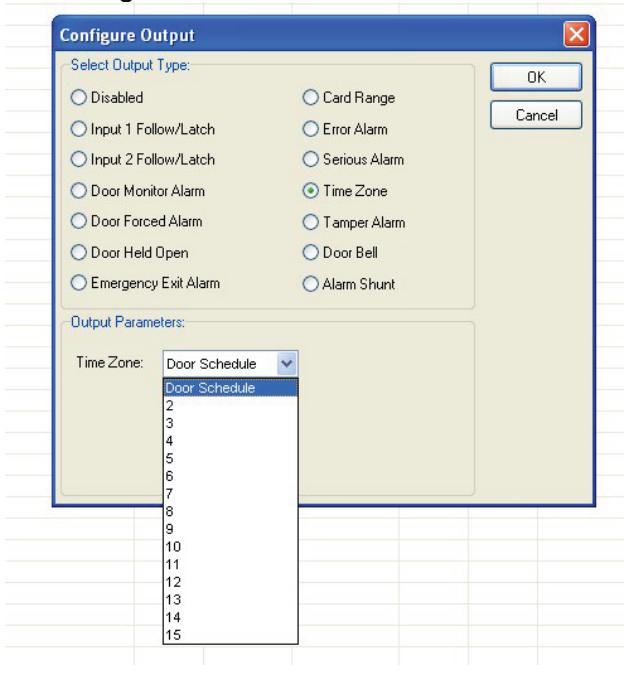Close the Configure Output dialog
The width and height of the screenshot is (631, 674).
click(x=576, y=34)
